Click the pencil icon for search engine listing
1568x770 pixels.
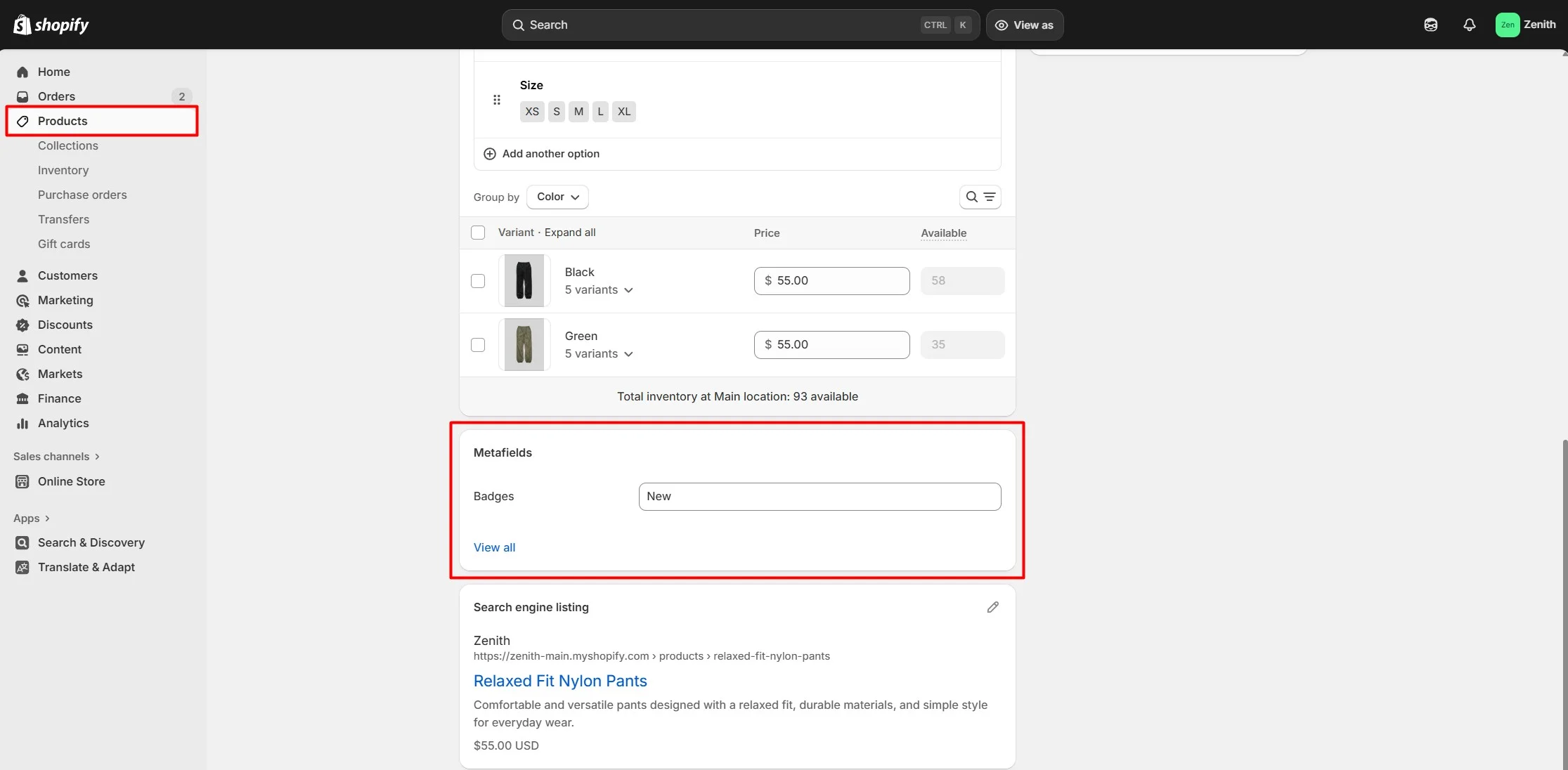(x=992, y=607)
